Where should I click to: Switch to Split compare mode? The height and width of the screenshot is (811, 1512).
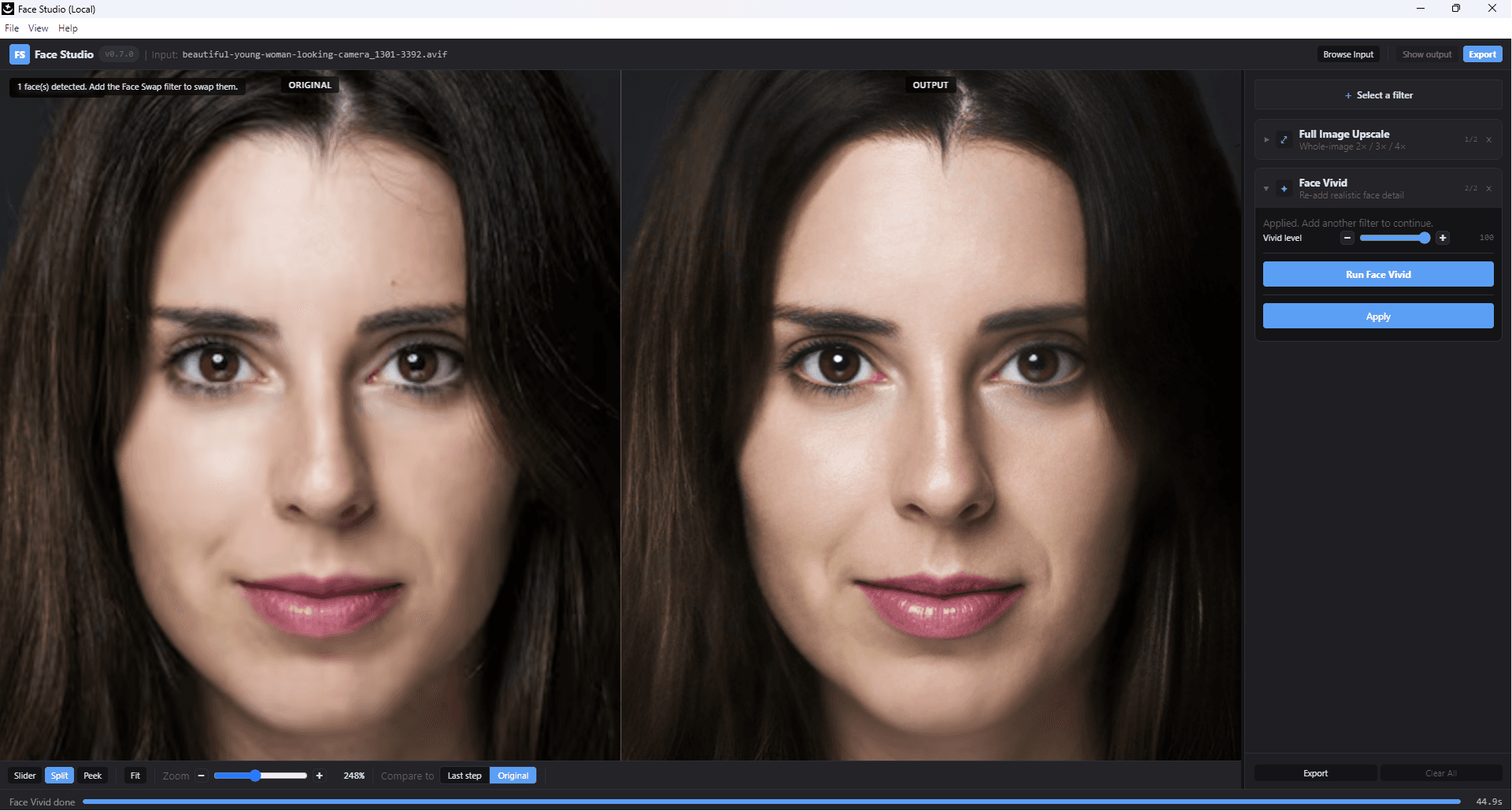point(59,776)
